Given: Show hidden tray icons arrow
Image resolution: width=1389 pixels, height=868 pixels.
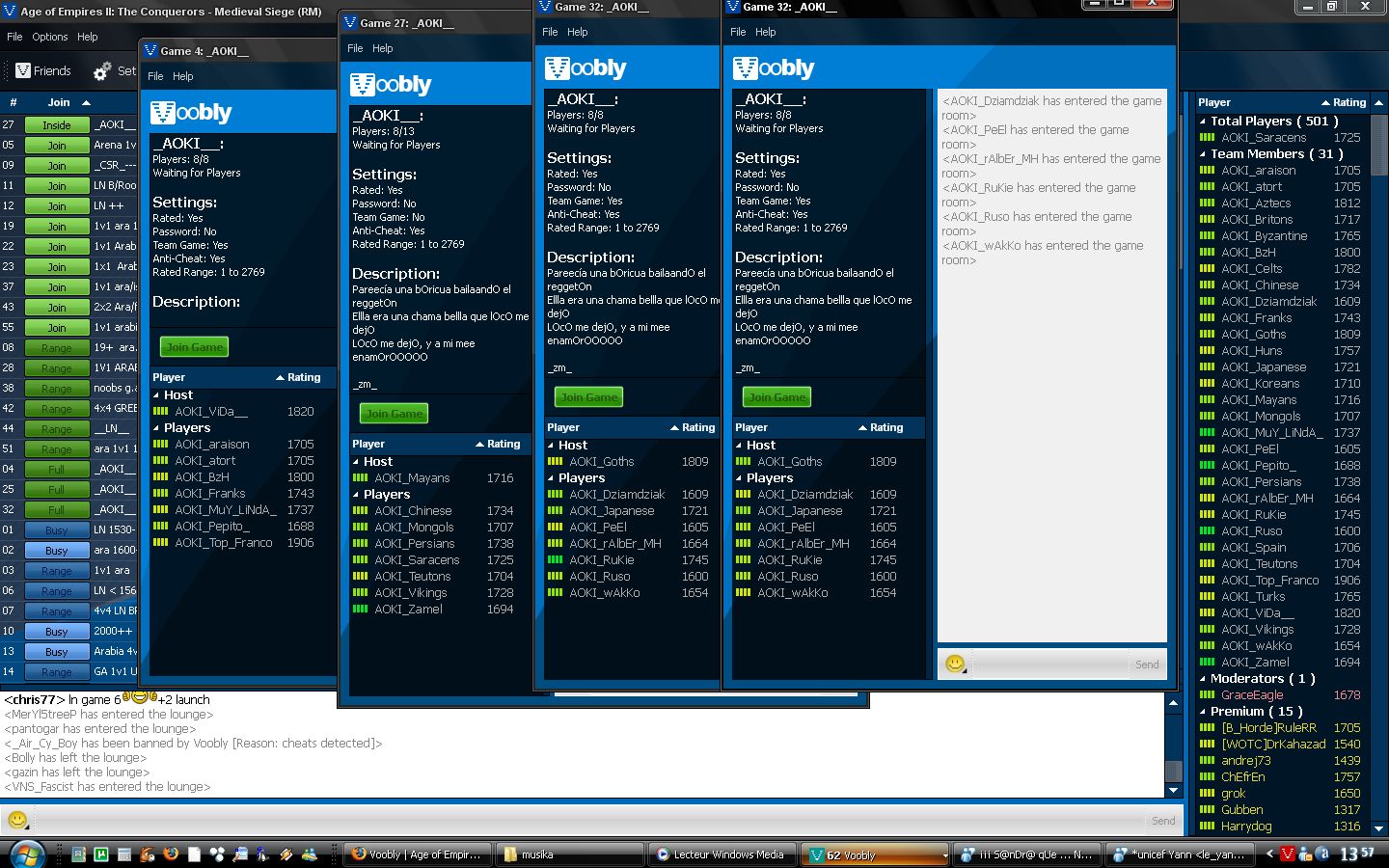Looking at the screenshot, I should (1269, 854).
